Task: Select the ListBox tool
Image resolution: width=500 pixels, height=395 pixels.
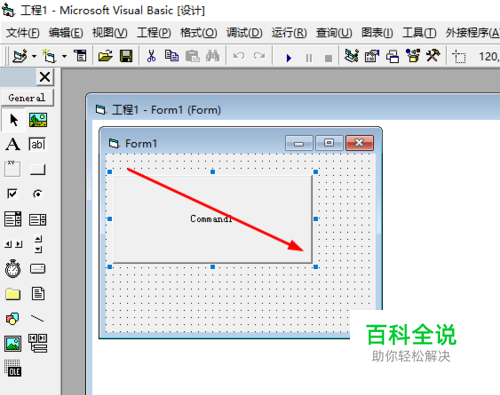Action: [x=38, y=220]
